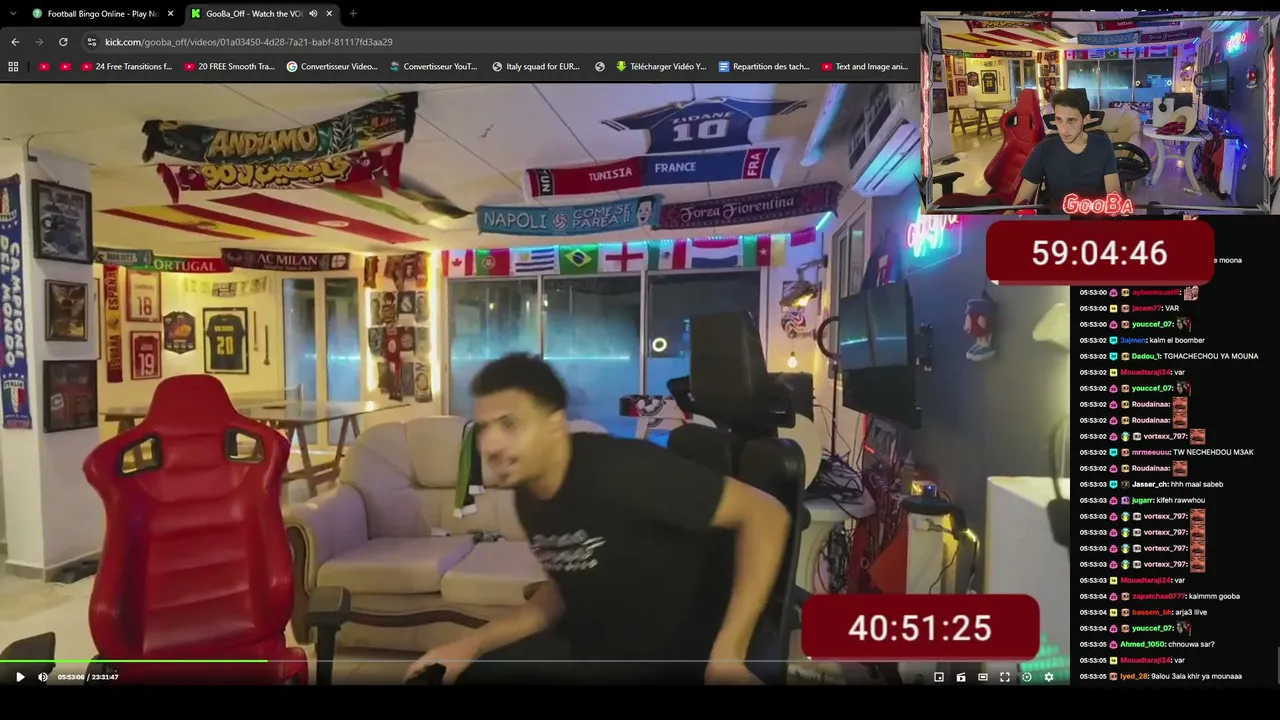
Task: Click chat message 'hhh maal sabeb'
Action: pos(1198,484)
